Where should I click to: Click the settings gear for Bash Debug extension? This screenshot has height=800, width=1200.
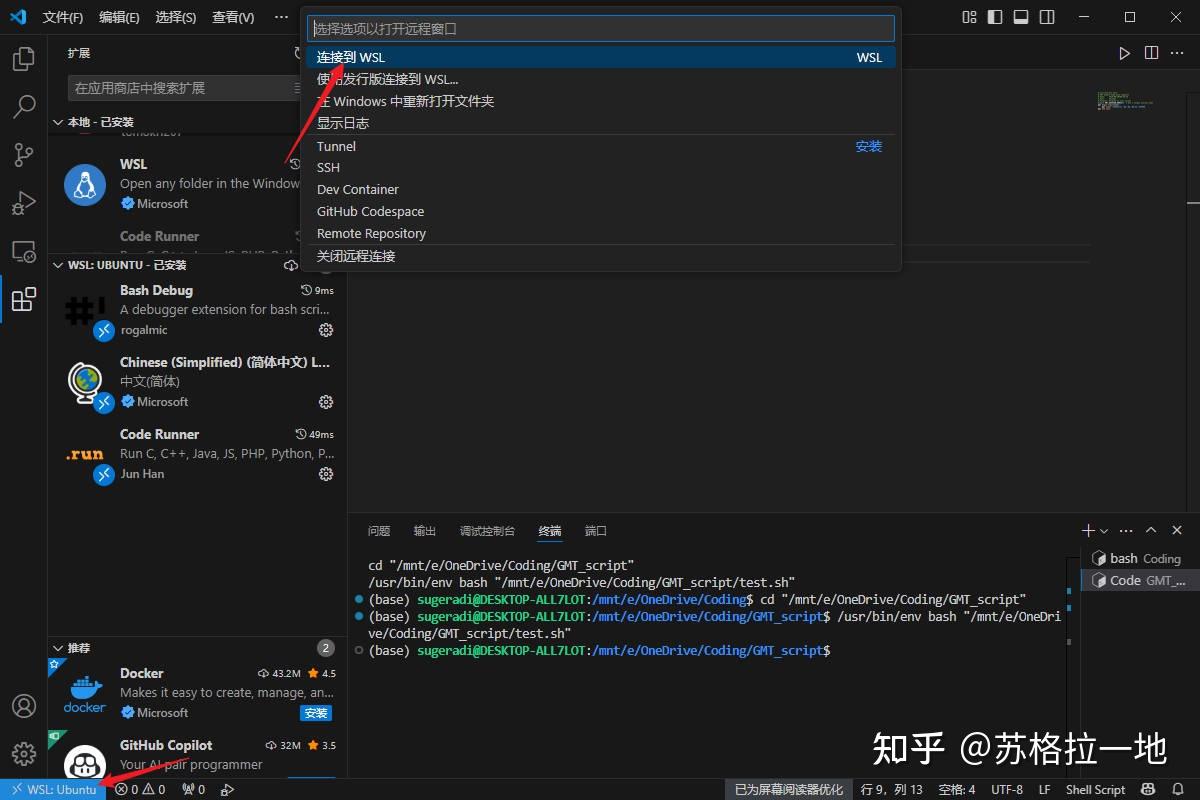coord(325,330)
